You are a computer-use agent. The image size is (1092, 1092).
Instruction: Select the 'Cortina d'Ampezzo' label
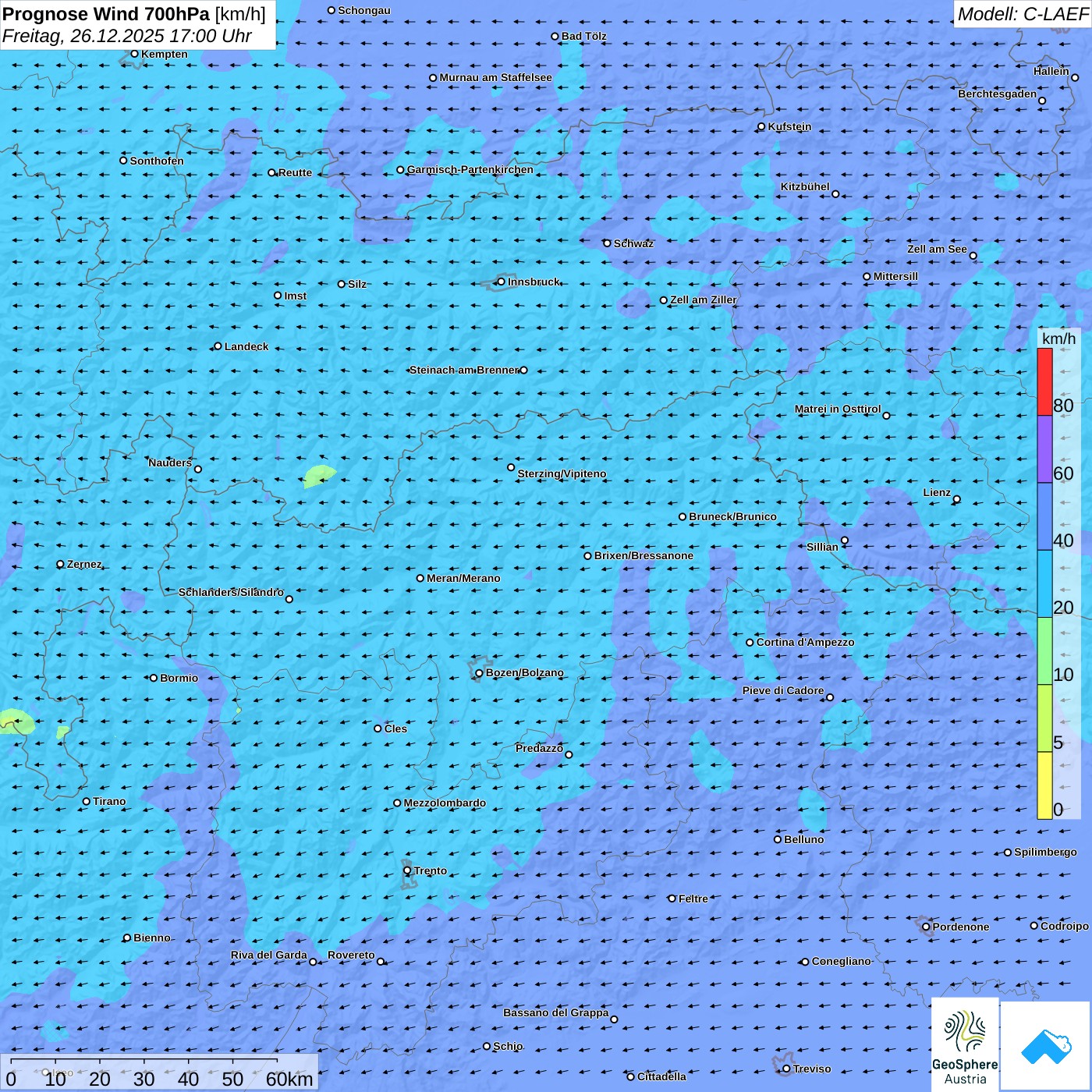[806, 642]
